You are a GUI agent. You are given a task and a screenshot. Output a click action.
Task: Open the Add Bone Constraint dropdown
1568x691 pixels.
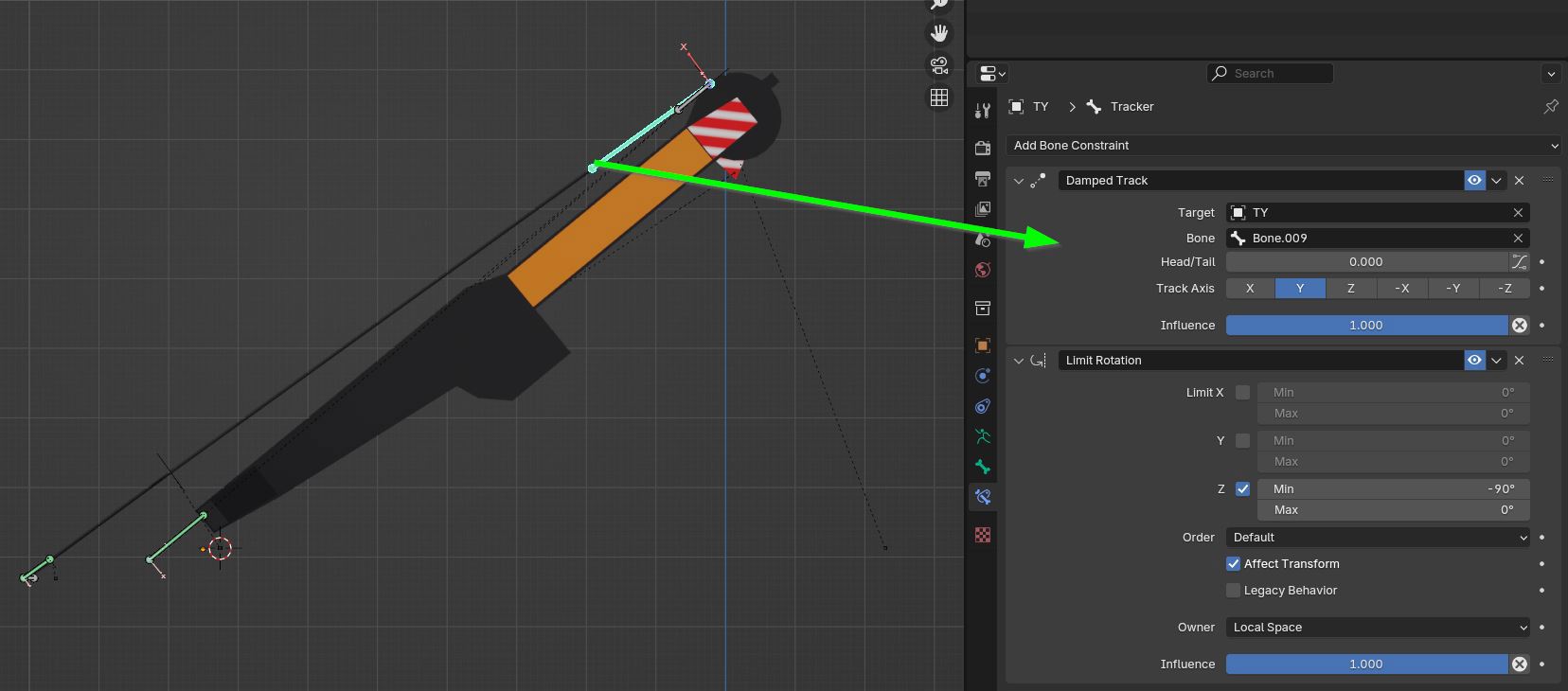click(x=1283, y=145)
